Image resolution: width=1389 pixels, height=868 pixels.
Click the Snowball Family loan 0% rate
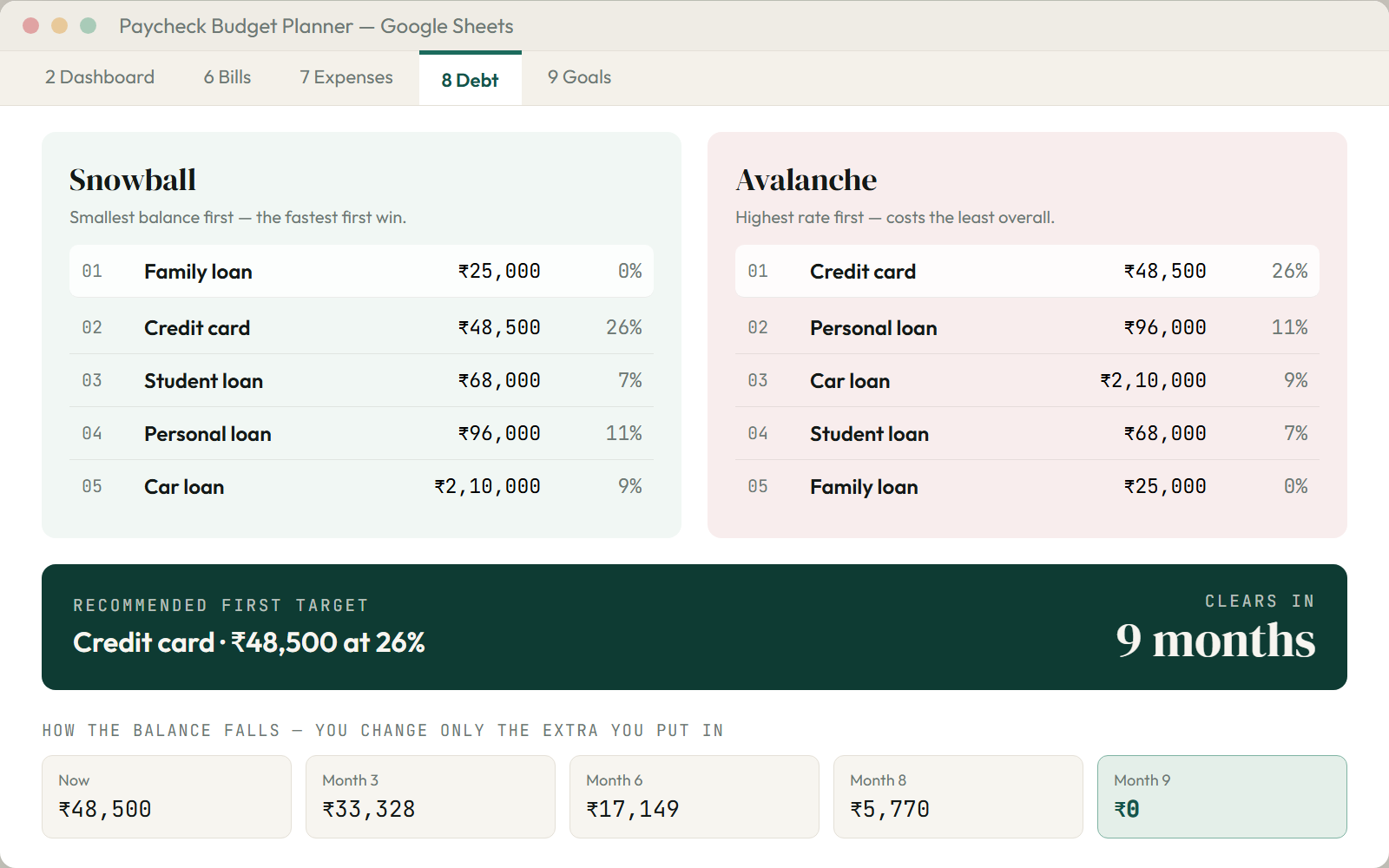(630, 271)
